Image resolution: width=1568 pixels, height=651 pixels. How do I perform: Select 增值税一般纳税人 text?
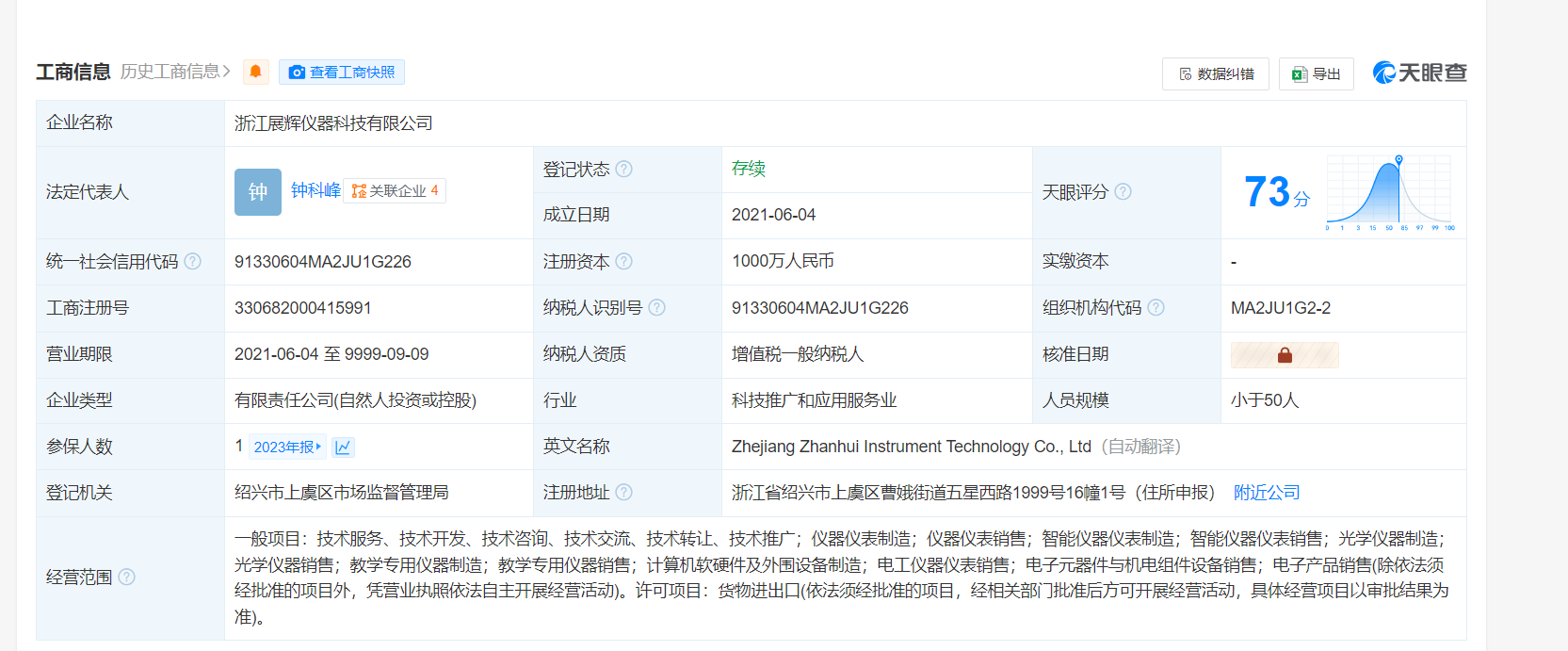(798, 354)
